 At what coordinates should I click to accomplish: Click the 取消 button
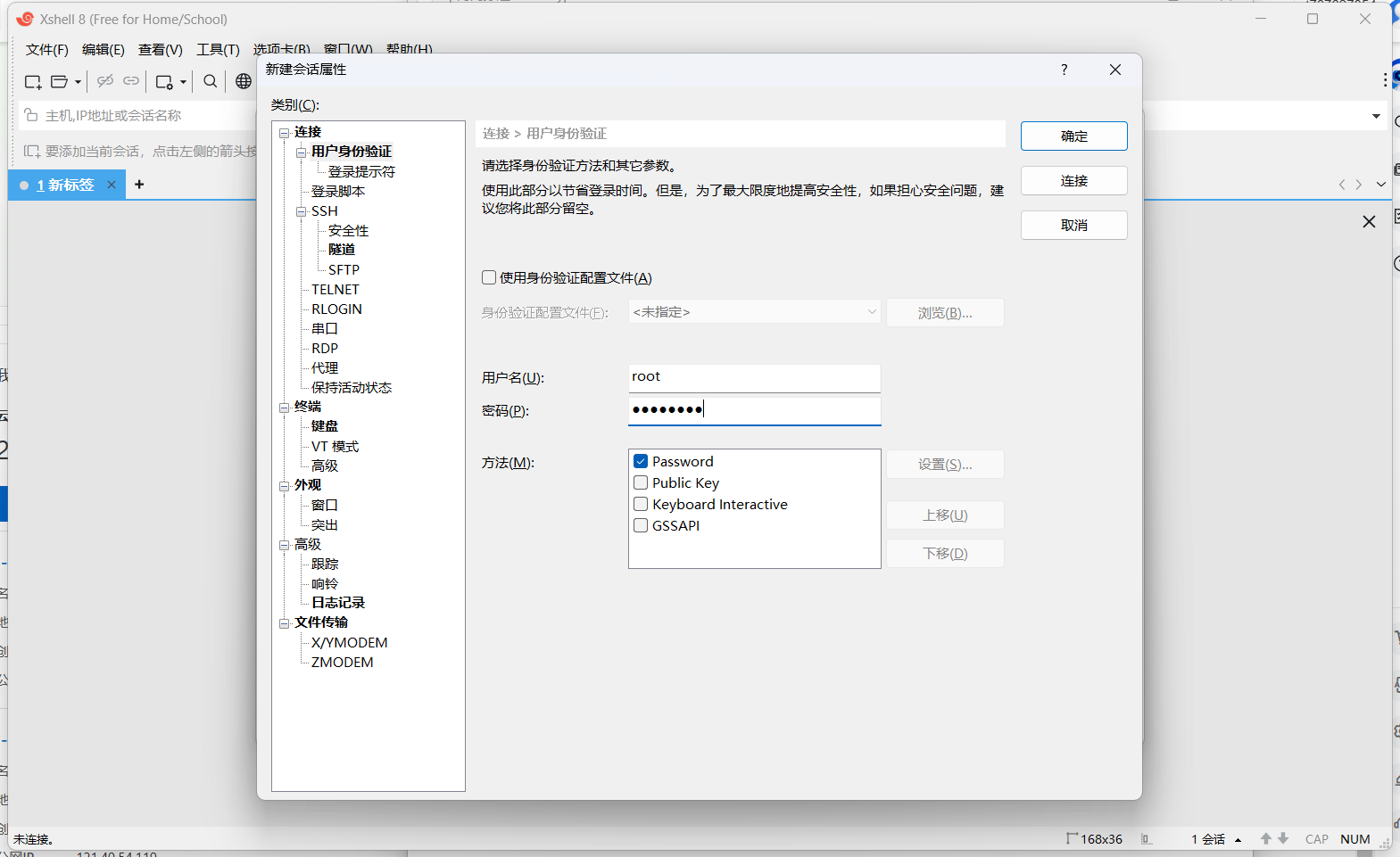1074,225
